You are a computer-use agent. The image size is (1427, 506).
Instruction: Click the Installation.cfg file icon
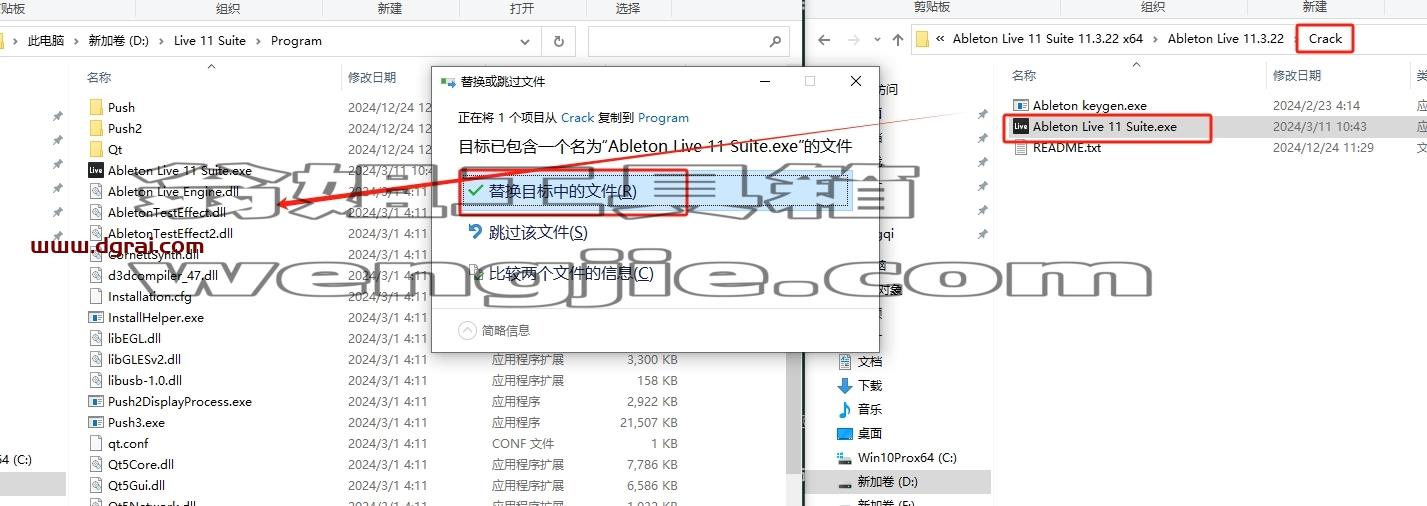(x=96, y=296)
